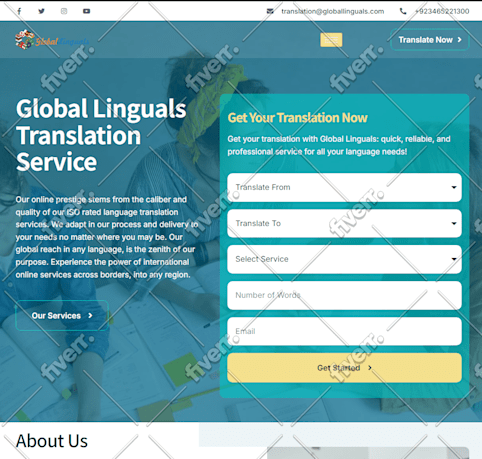This screenshot has height=459, width=482.
Task: Open the Twitter social icon
Action: 41,11
